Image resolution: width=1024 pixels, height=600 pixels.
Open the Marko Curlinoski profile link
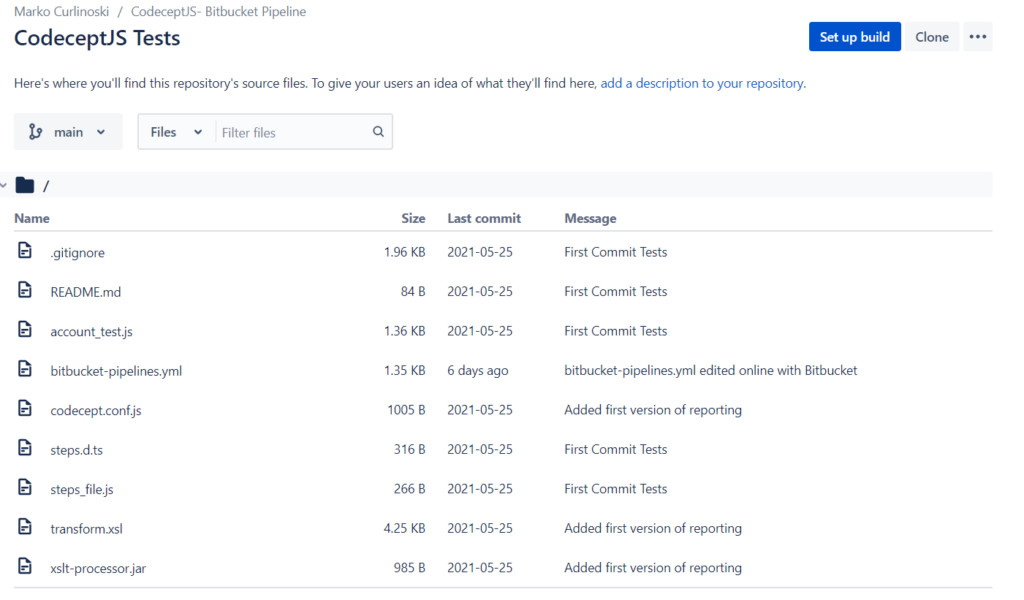tap(61, 11)
